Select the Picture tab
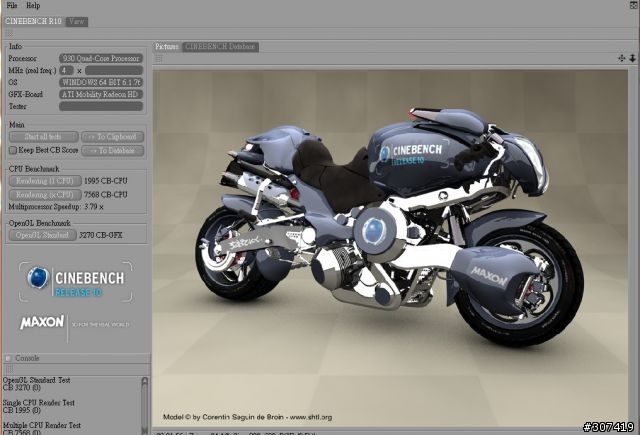The height and width of the screenshot is (435, 640). click(x=167, y=47)
